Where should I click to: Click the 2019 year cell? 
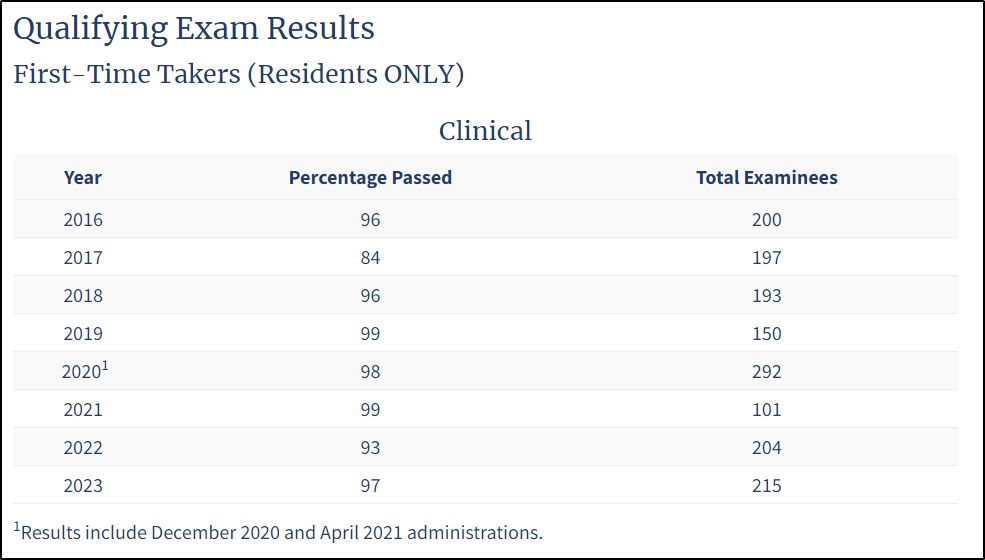click(83, 334)
